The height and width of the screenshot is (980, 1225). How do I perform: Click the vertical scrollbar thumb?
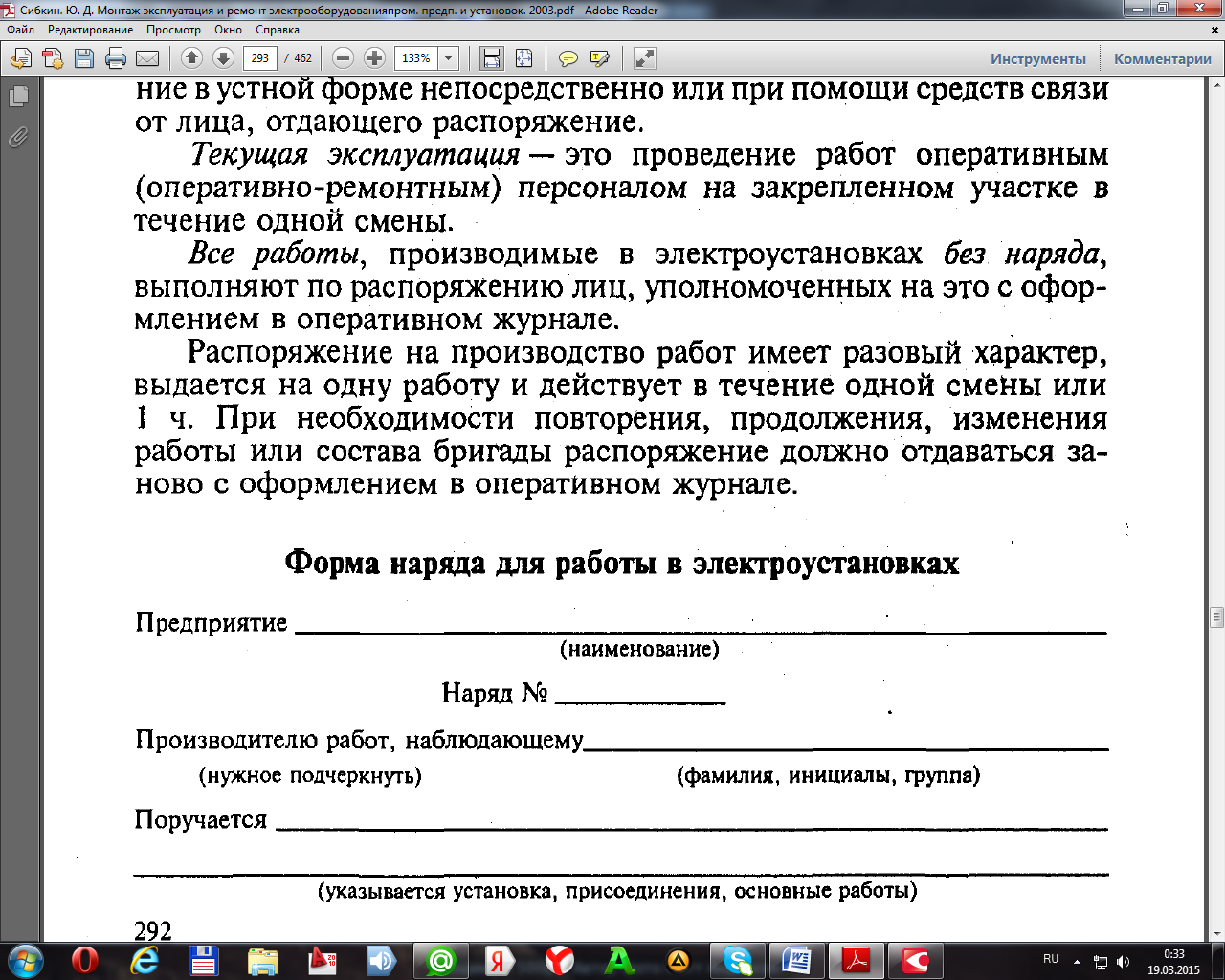(x=1216, y=616)
